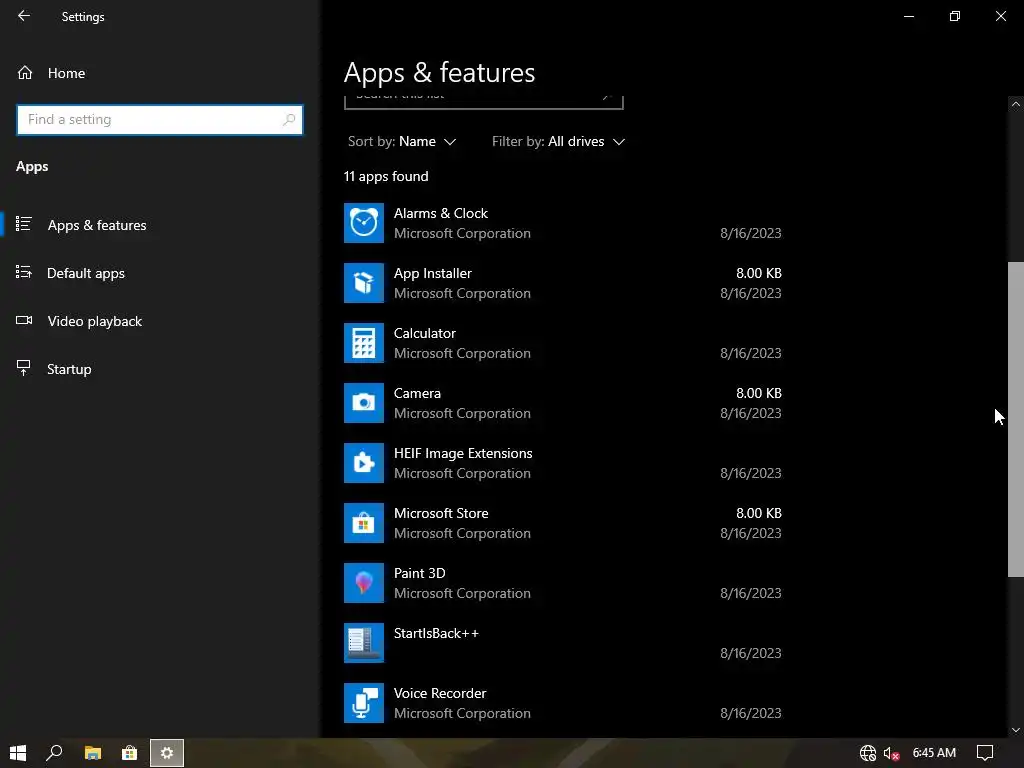Click the Voice Recorder app icon
This screenshot has height=768, width=1024.
[x=364, y=703]
